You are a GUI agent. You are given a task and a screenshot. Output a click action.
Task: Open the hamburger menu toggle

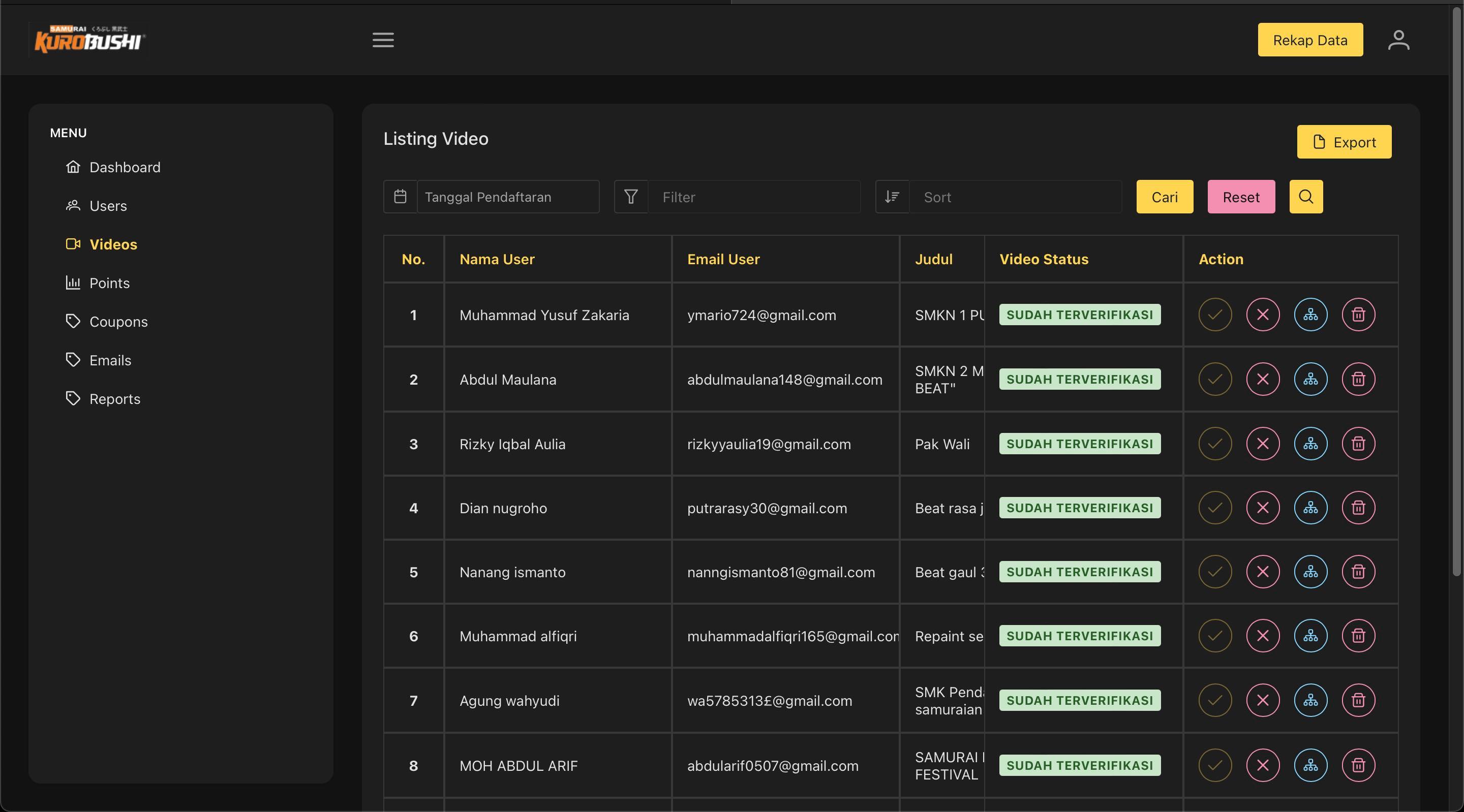(x=383, y=40)
